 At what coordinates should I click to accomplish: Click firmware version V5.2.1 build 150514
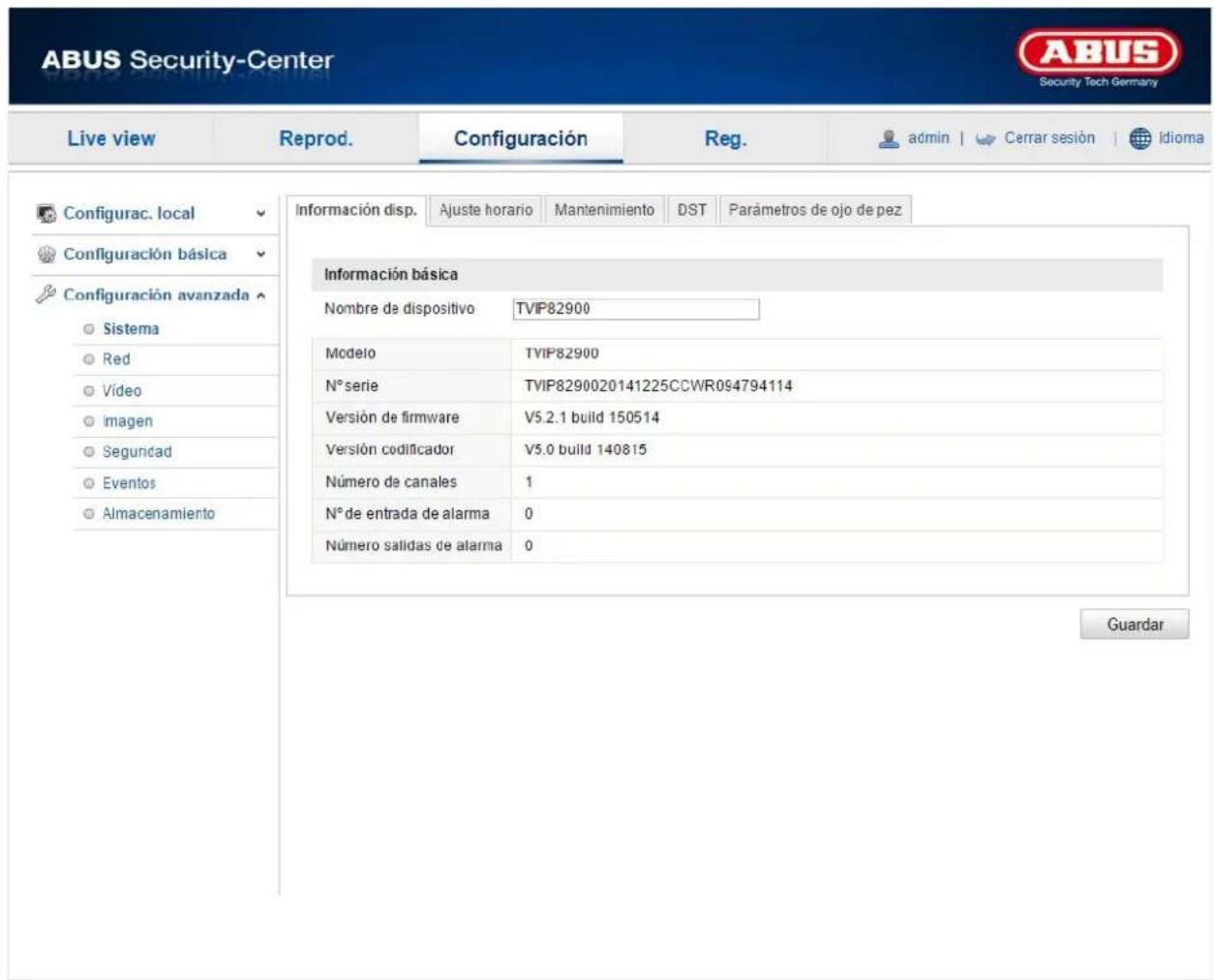[x=592, y=417]
